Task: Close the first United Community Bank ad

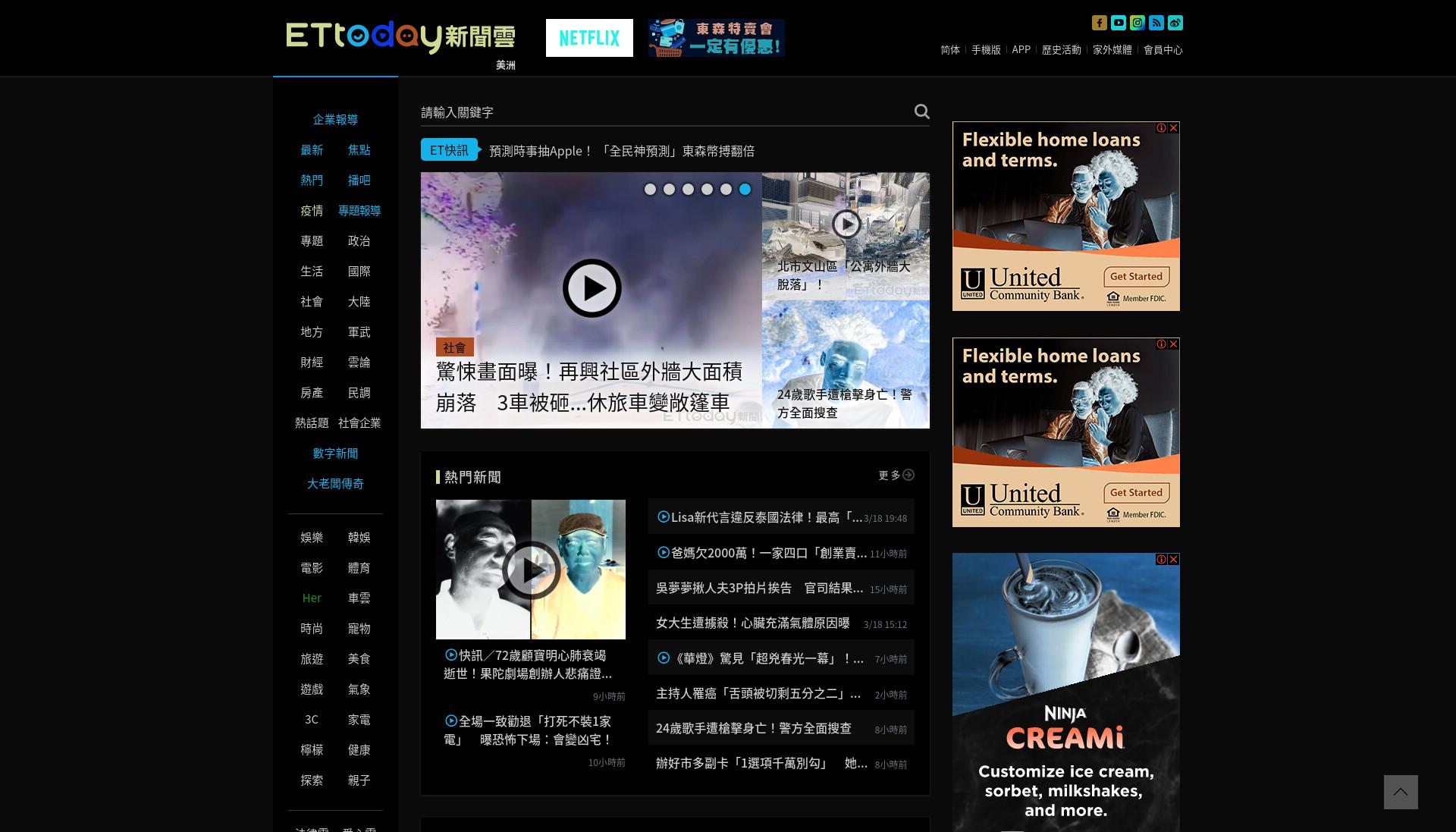Action: 1173,127
